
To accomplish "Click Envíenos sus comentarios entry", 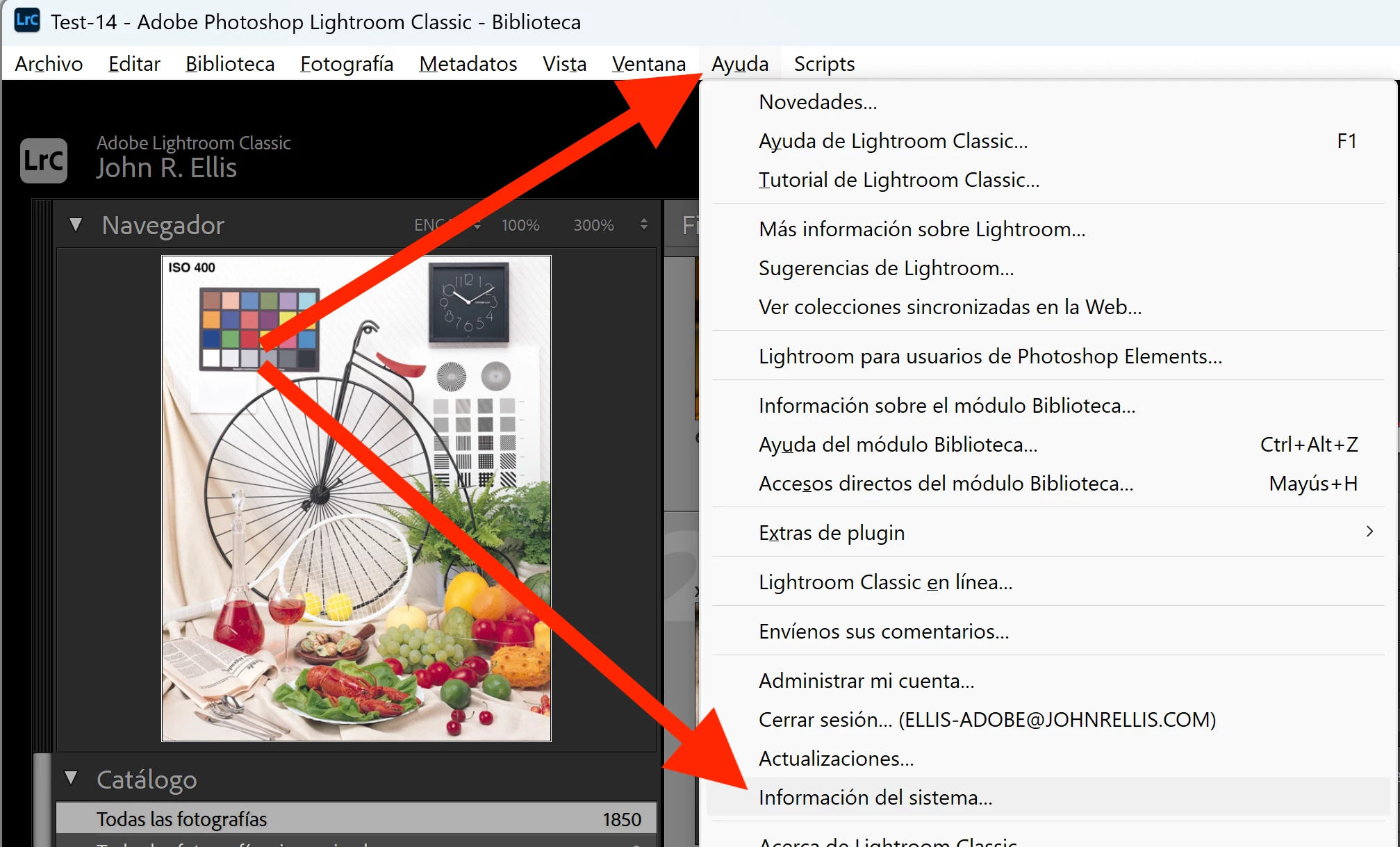I will (884, 631).
